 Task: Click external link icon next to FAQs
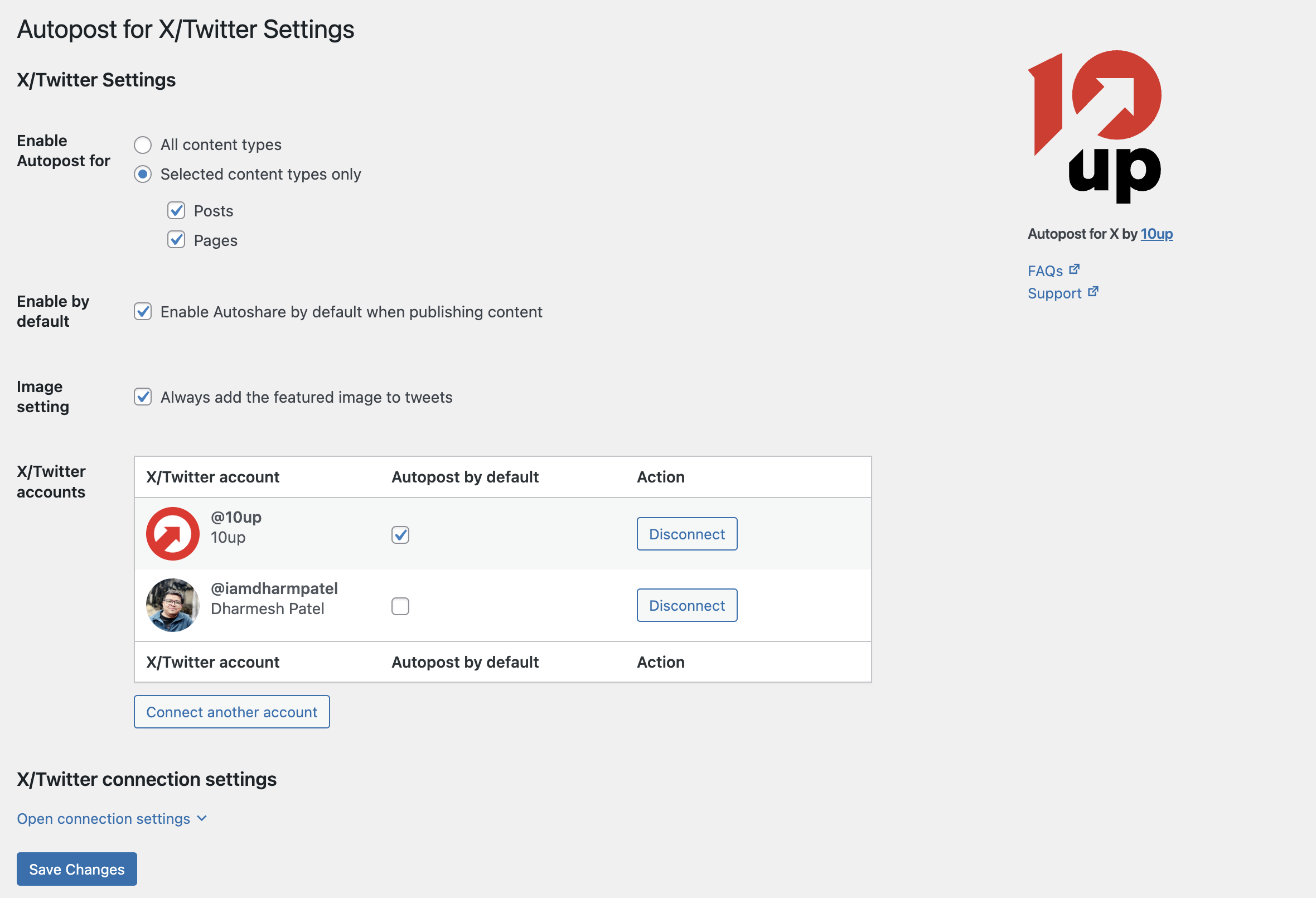[1074, 270]
